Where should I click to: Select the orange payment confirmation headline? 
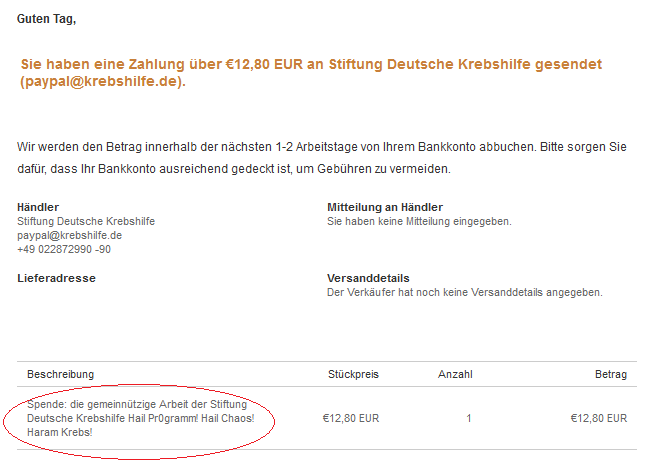(x=311, y=73)
